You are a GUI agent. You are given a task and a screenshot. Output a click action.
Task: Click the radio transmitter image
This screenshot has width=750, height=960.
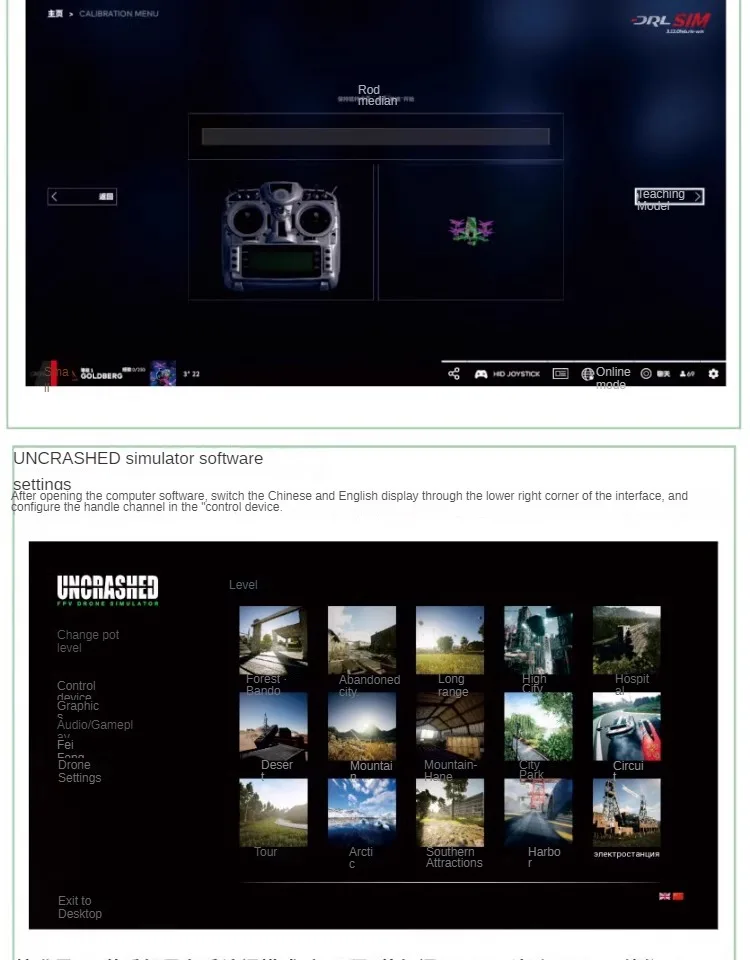pyautogui.click(x=281, y=236)
